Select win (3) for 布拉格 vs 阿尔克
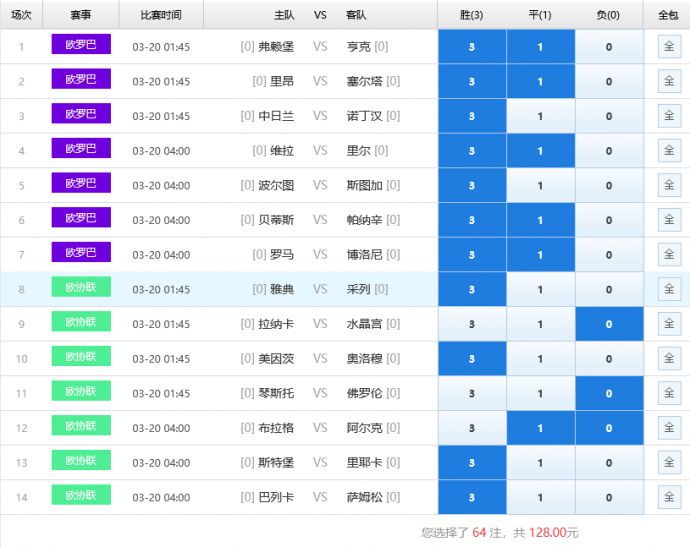This screenshot has width=690, height=547. pos(472,428)
